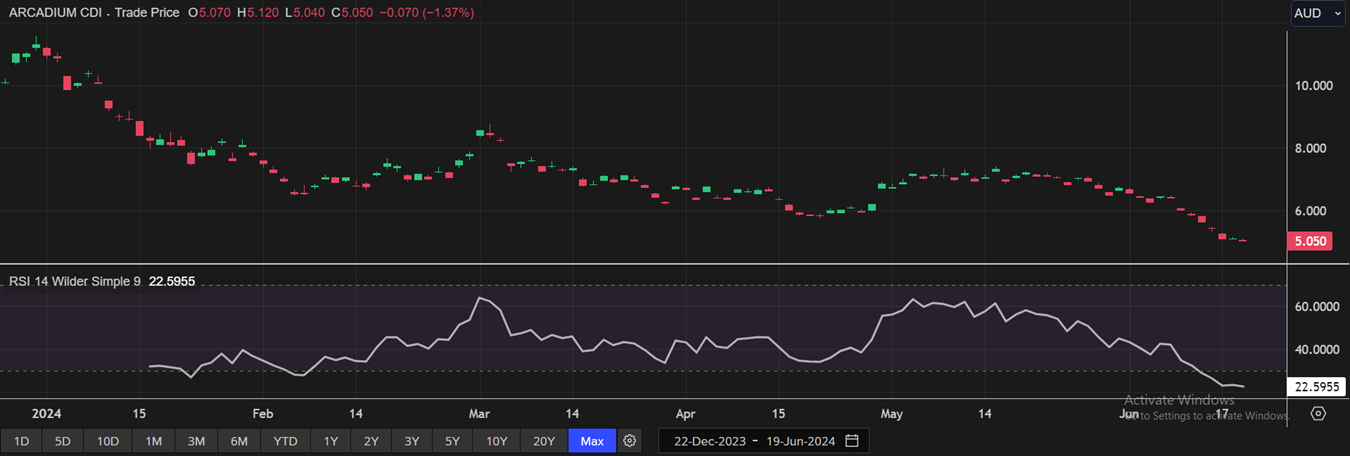
Task: Select the Max time range
Action: [592, 441]
